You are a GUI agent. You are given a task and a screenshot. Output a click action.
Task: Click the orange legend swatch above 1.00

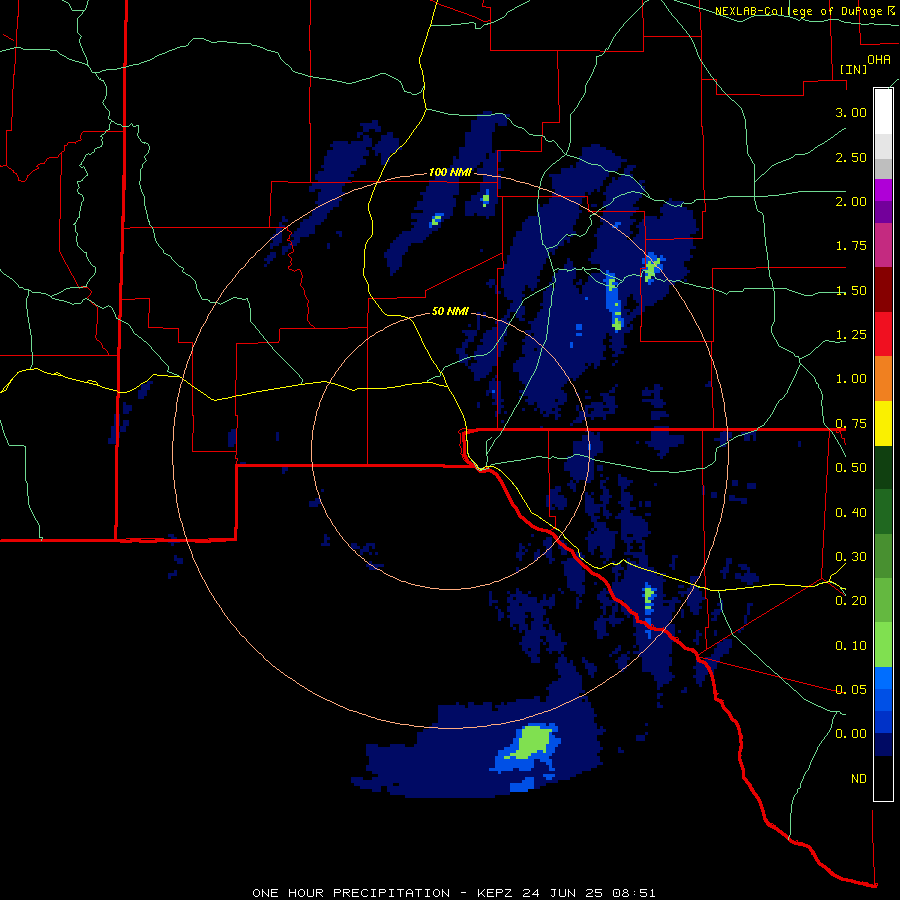point(883,378)
